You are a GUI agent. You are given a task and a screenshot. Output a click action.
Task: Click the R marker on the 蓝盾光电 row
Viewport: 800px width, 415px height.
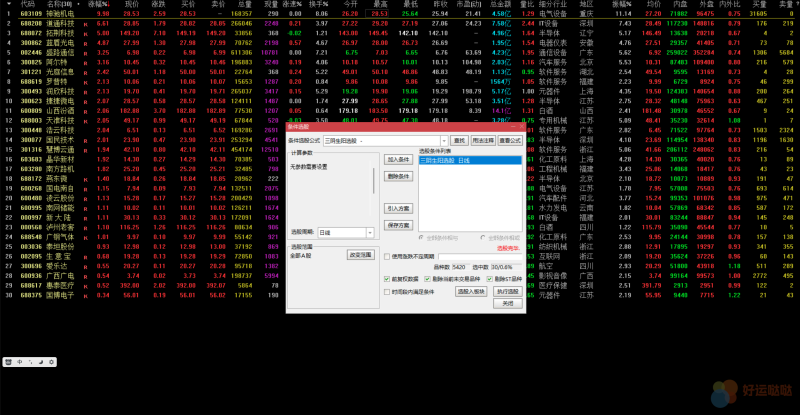pyautogui.click(x=86, y=43)
